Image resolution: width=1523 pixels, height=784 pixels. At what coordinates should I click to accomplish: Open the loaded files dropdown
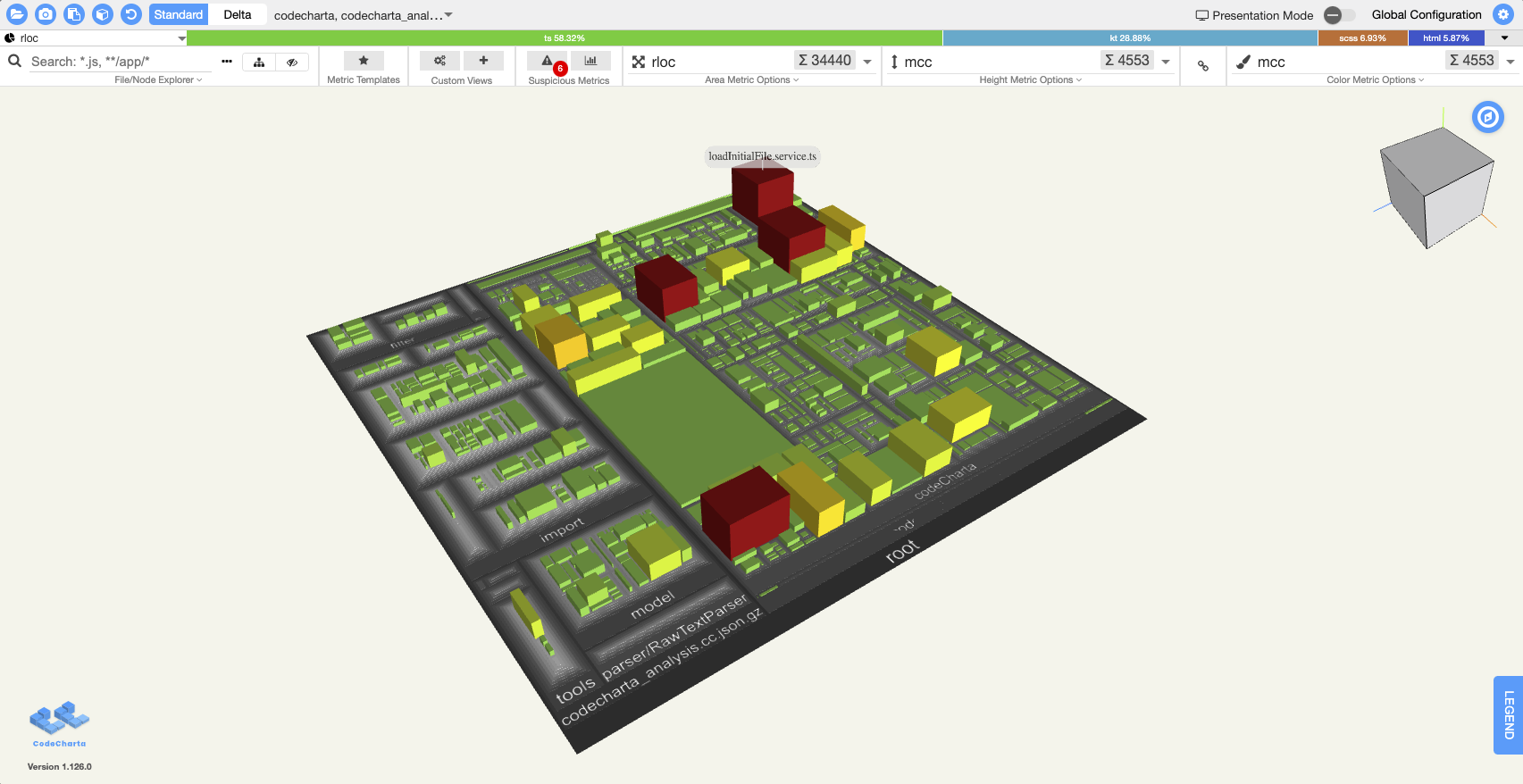coord(363,15)
